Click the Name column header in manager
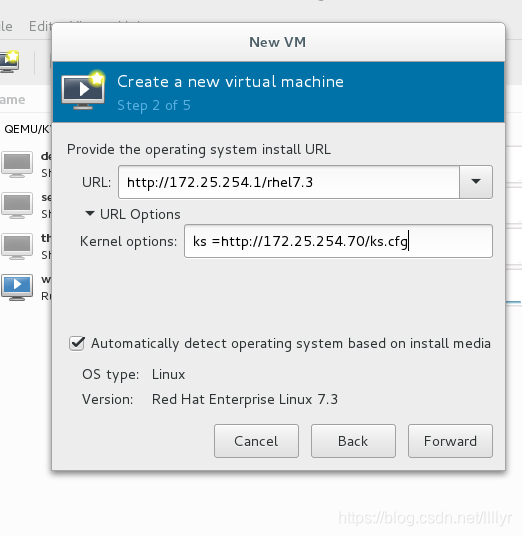This screenshot has width=522, height=536. pyautogui.click(x=13, y=99)
